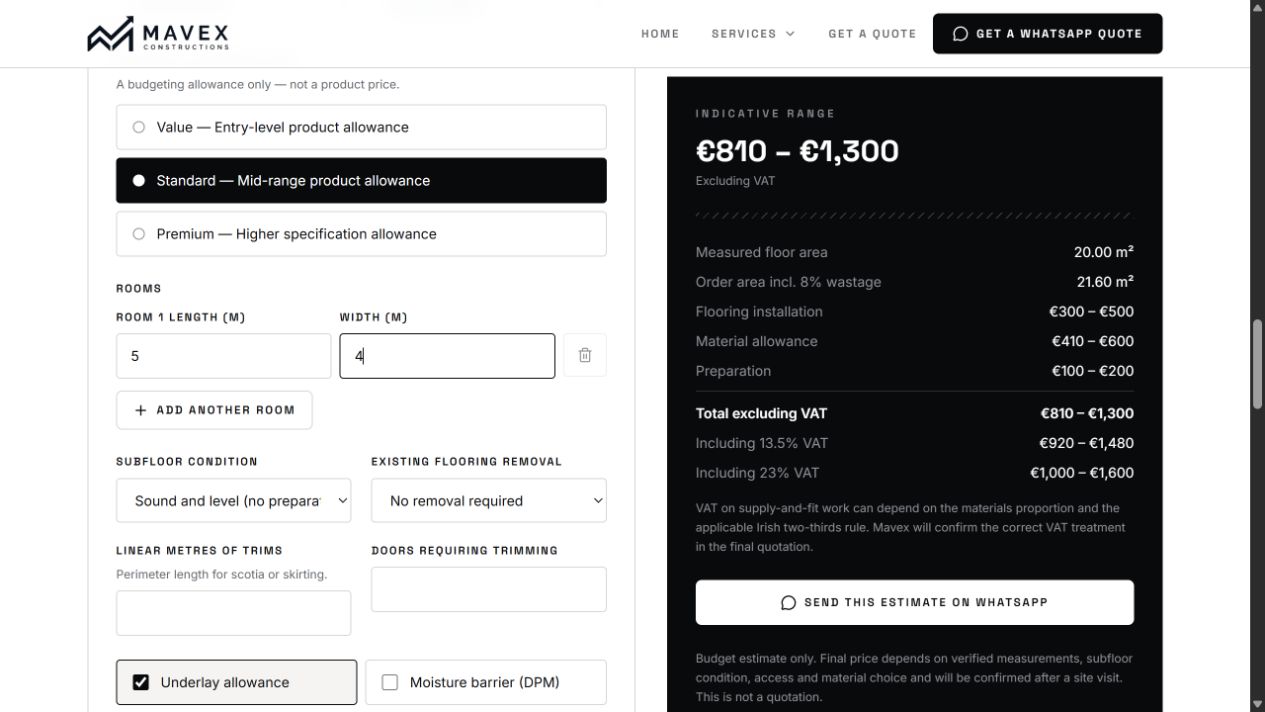Click the Including 23% VAT amount €1,000 – €1,600

coord(1082,473)
